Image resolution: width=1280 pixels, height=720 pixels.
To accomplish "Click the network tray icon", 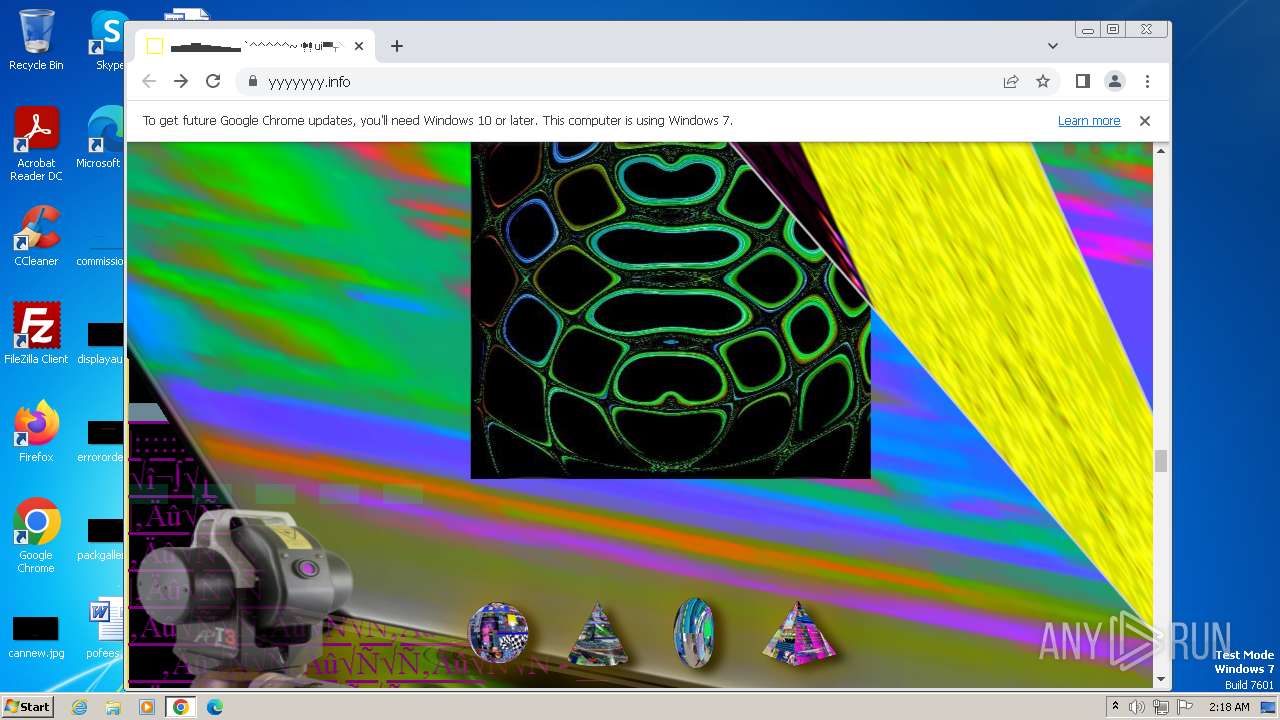I will tap(1161, 707).
